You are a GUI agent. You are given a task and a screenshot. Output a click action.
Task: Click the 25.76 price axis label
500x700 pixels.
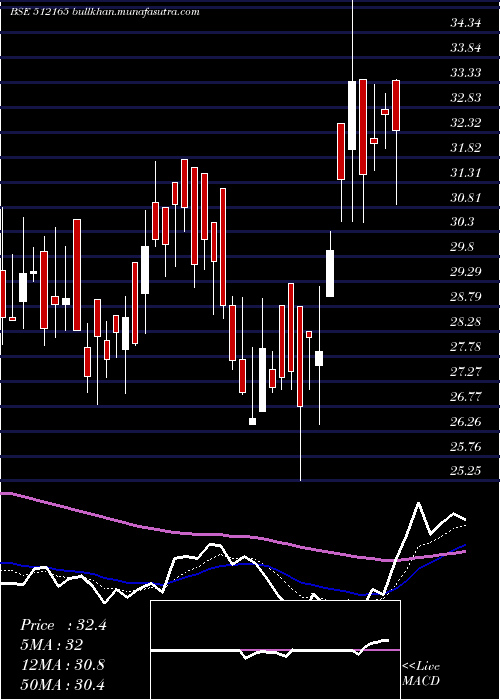click(x=466, y=447)
